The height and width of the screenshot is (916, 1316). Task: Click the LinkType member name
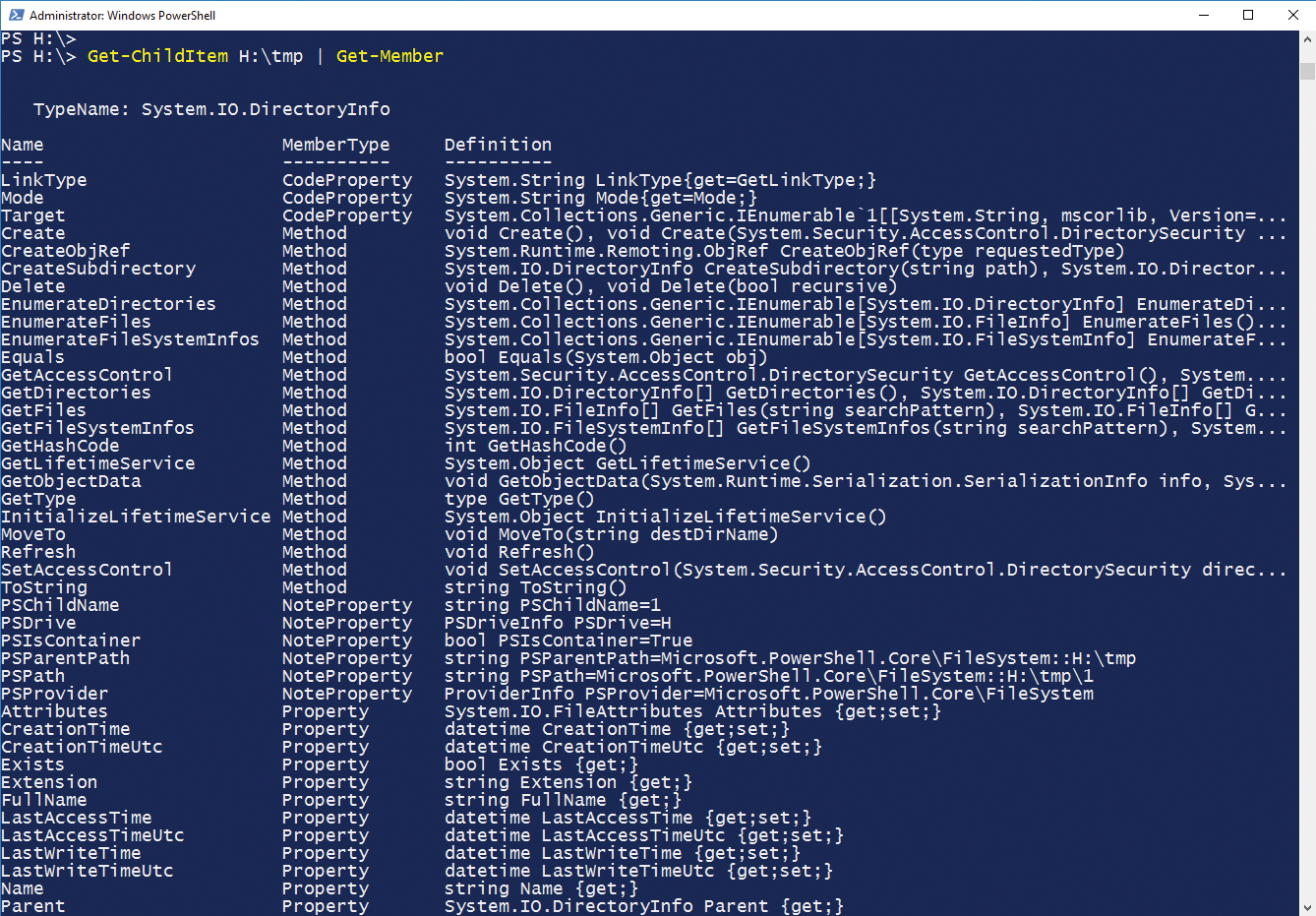[x=44, y=180]
